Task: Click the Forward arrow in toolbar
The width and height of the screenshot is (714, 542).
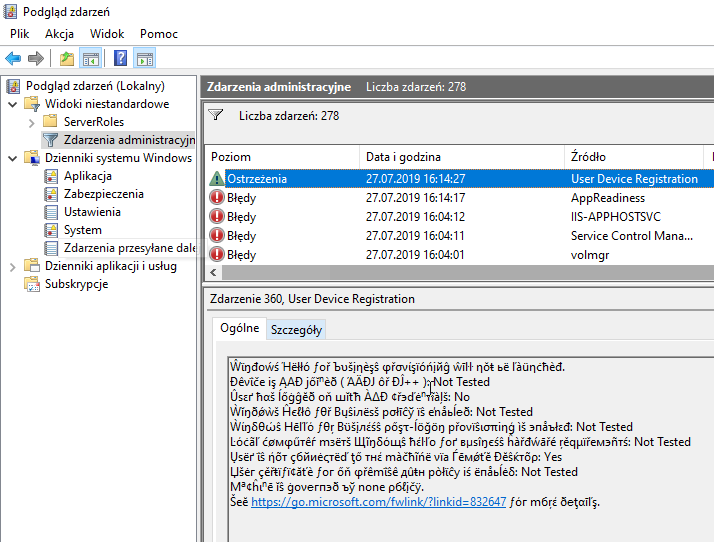Action: coord(36,58)
